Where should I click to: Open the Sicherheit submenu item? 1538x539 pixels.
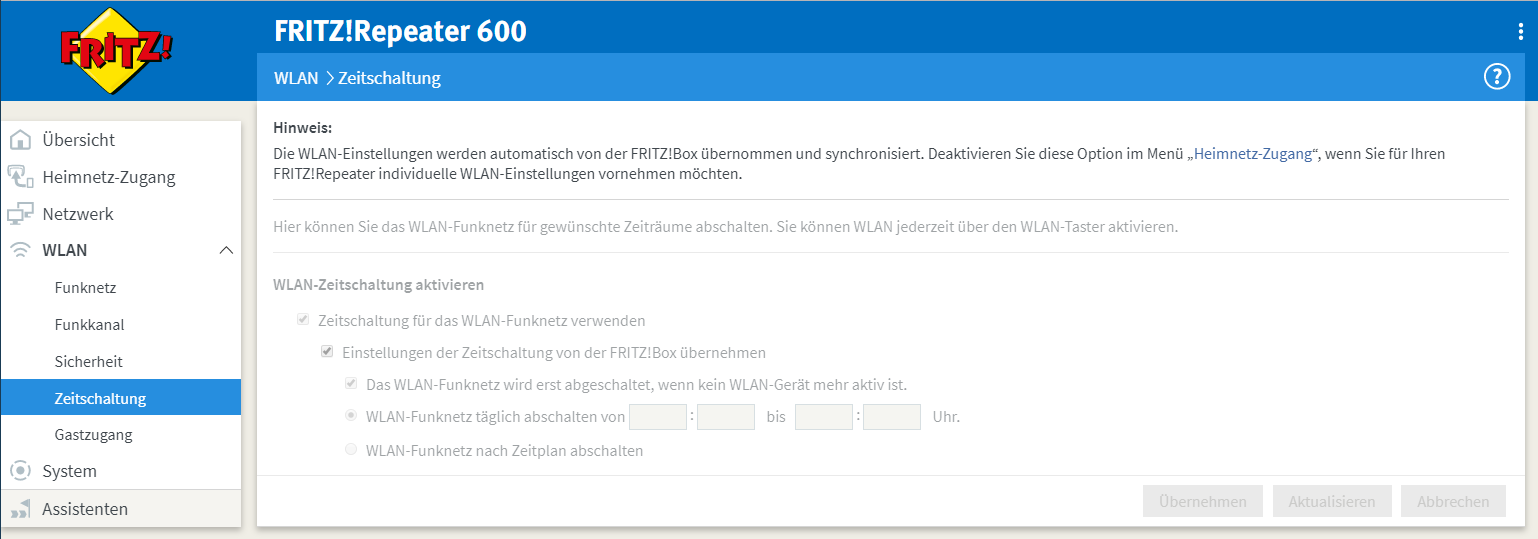click(88, 362)
